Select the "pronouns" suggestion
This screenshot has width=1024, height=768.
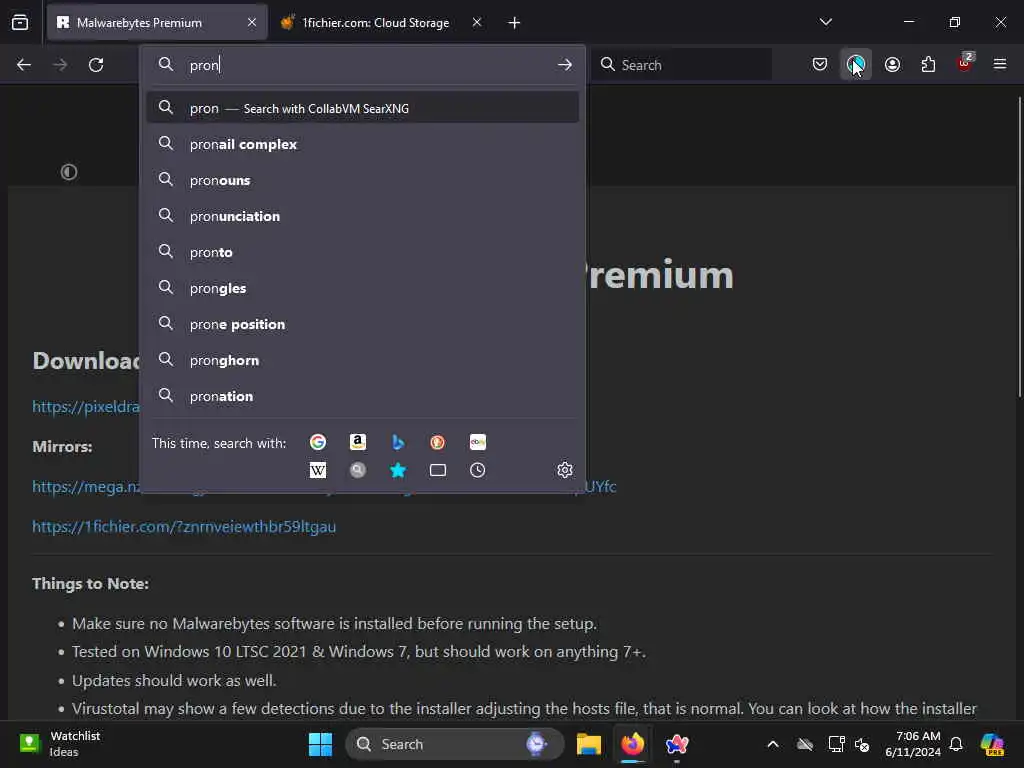(362, 180)
